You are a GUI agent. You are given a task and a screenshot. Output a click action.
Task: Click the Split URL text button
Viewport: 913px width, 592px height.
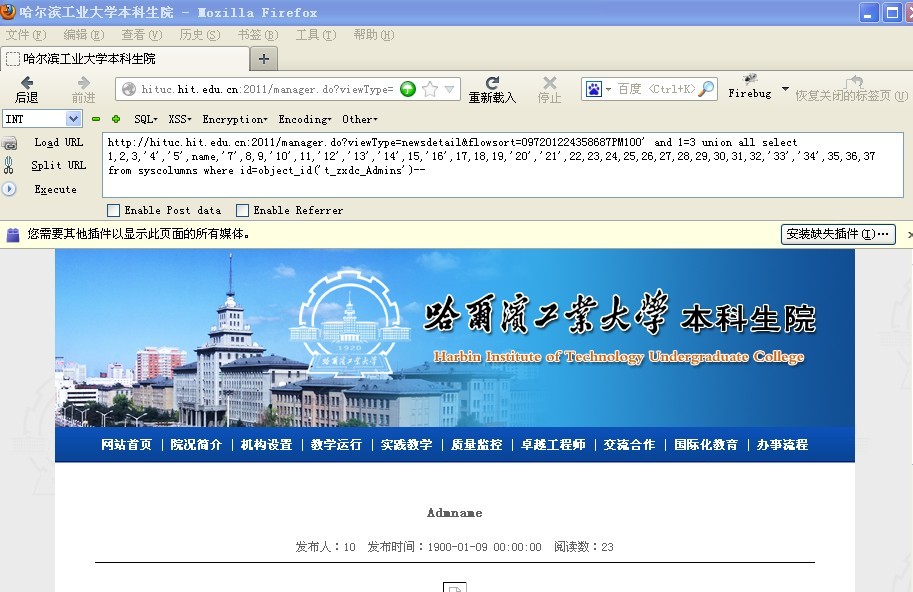click(x=58, y=165)
